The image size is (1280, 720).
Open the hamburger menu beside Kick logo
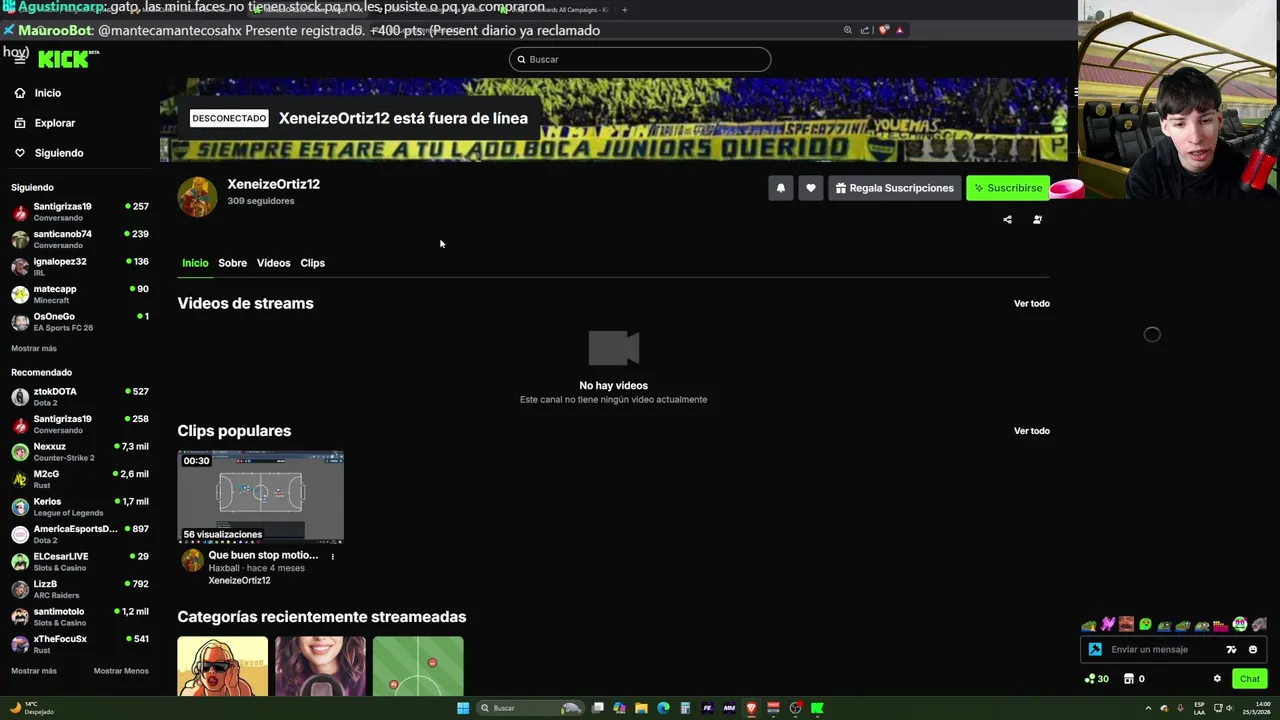20,59
